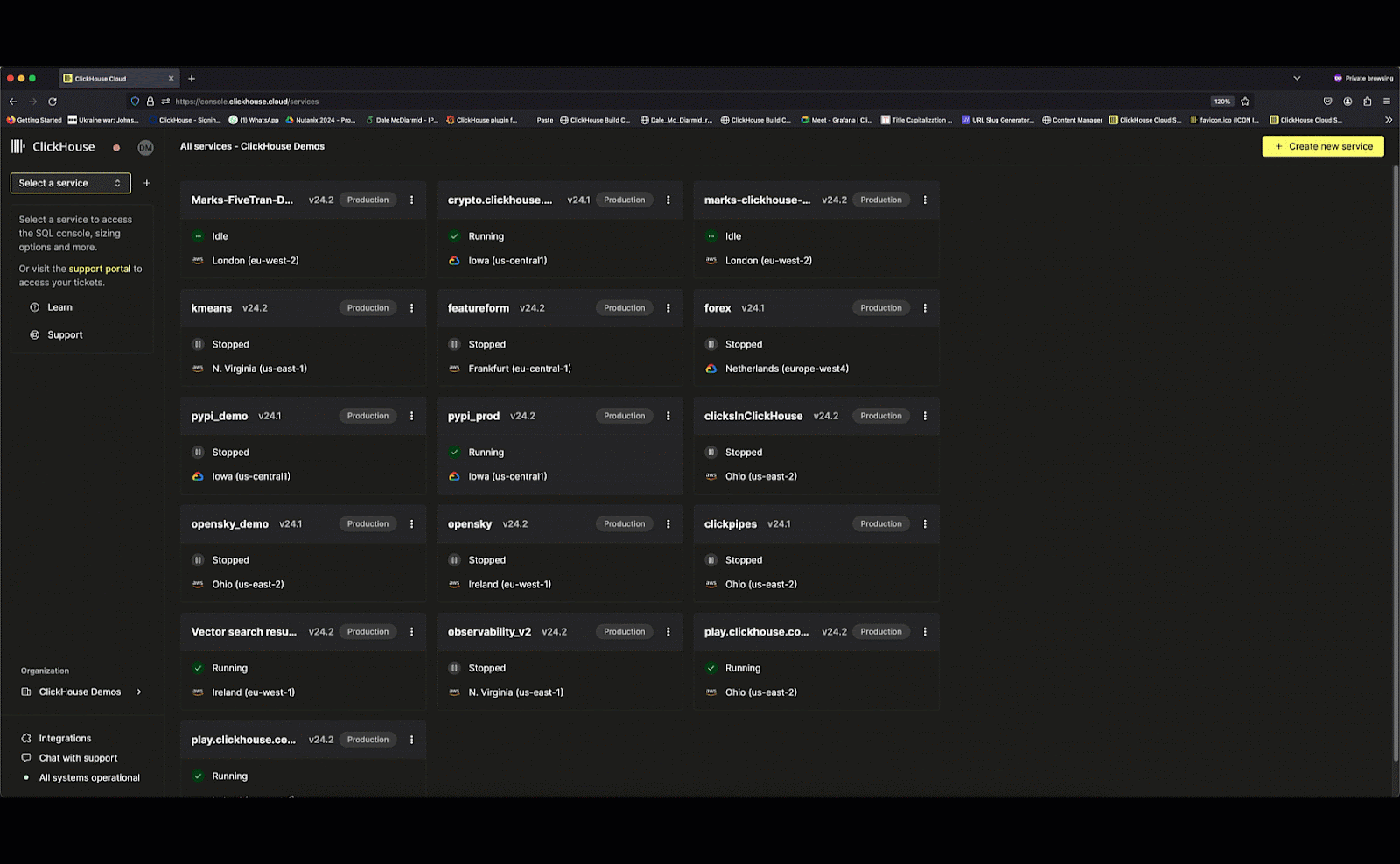Viewport: 1400px width, 864px height.
Task: Bookmark page using the star icon
Action: coord(1245,102)
